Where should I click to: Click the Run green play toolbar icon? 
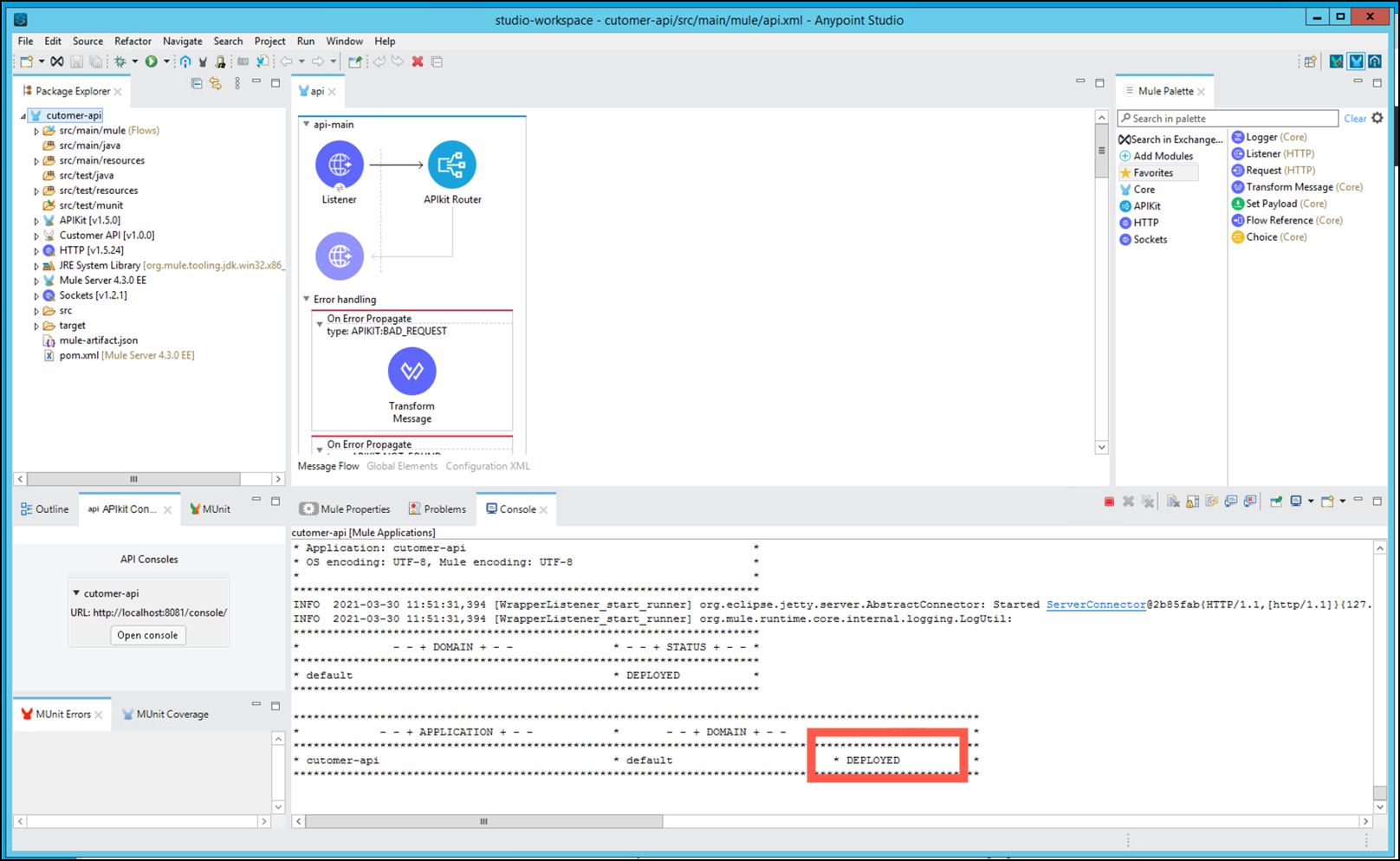[152, 61]
